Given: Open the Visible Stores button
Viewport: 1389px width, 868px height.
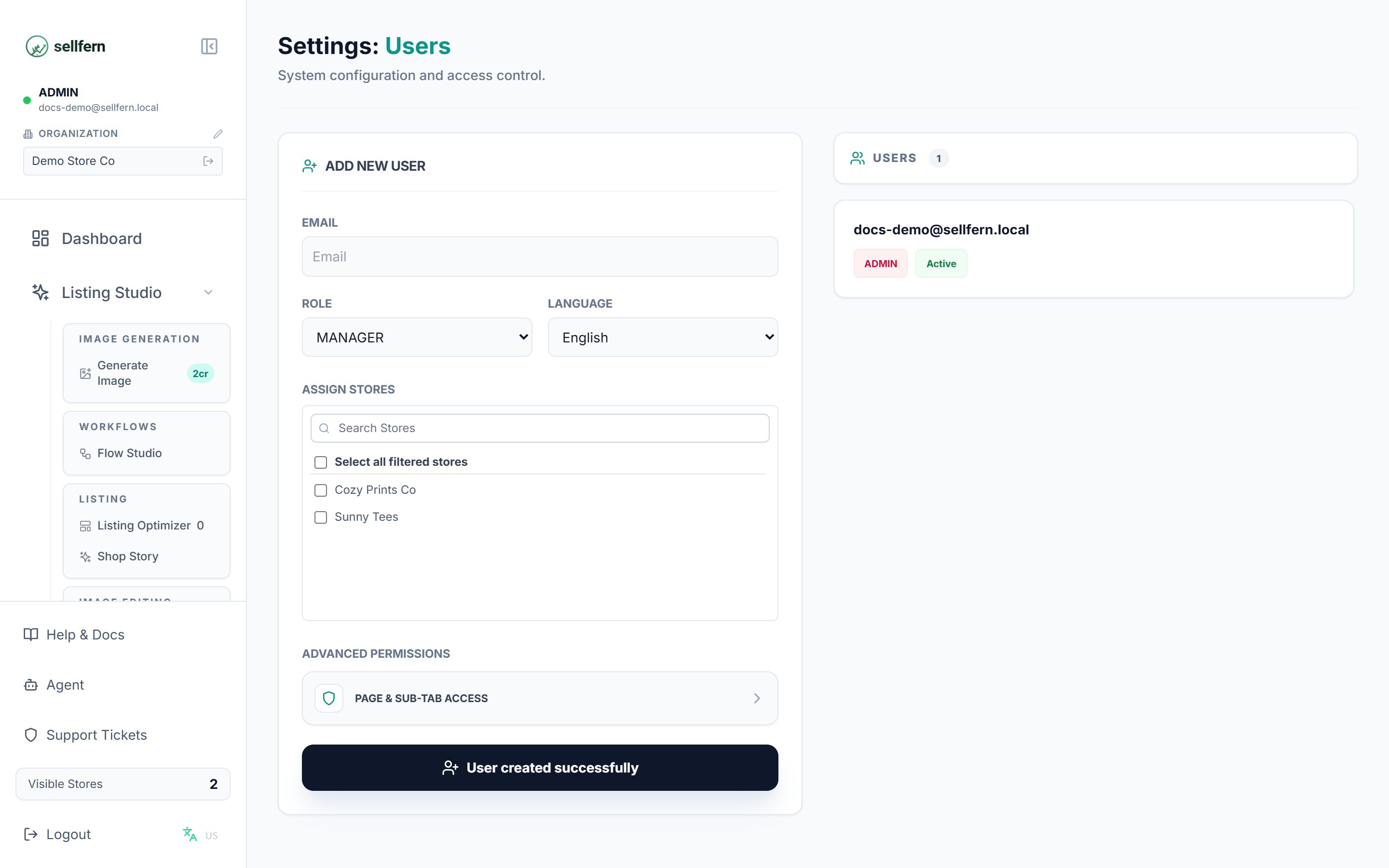Looking at the screenshot, I should pyautogui.click(x=123, y=784).
